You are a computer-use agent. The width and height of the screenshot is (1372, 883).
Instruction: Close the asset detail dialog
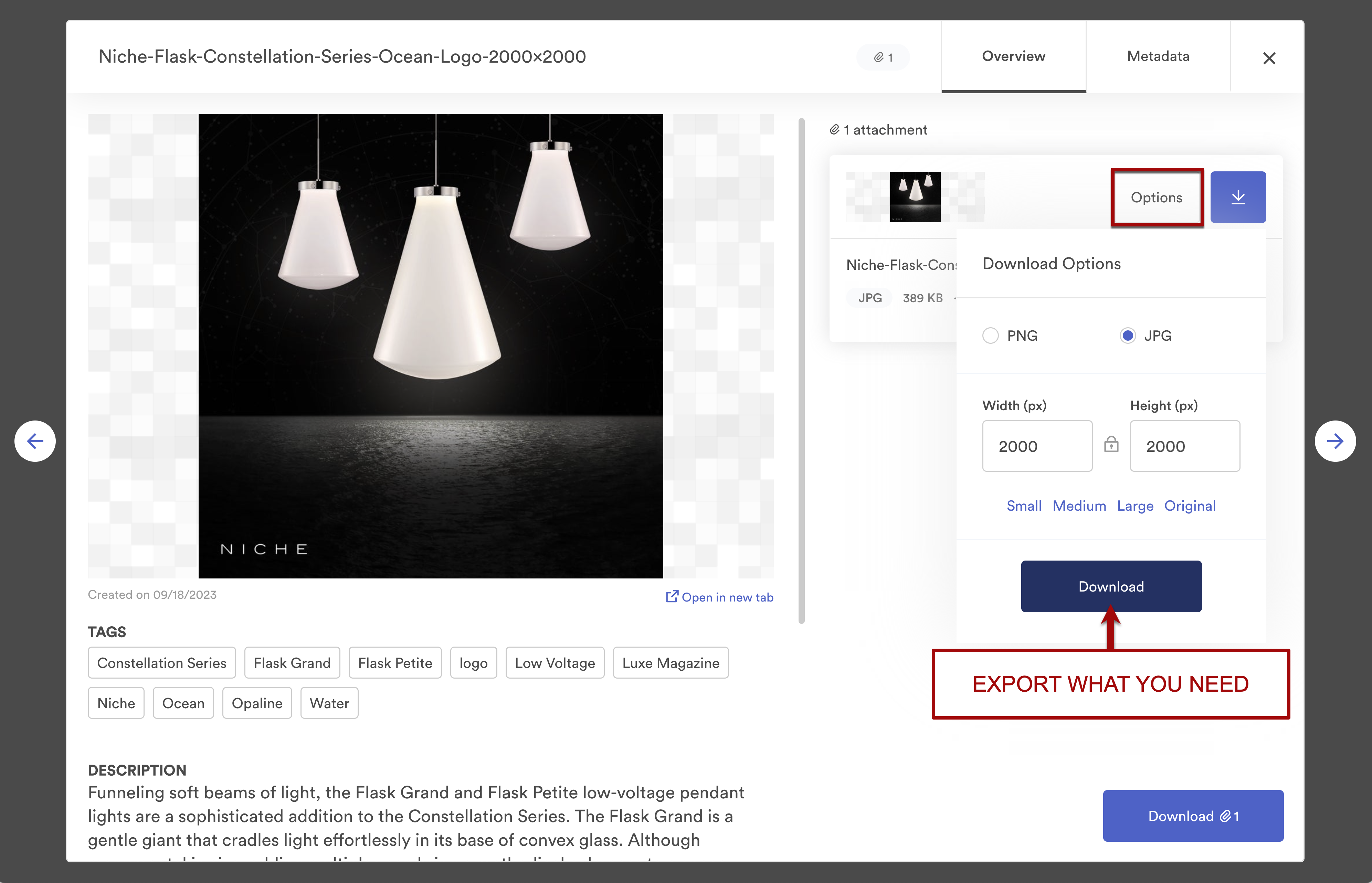point(1269,58)
